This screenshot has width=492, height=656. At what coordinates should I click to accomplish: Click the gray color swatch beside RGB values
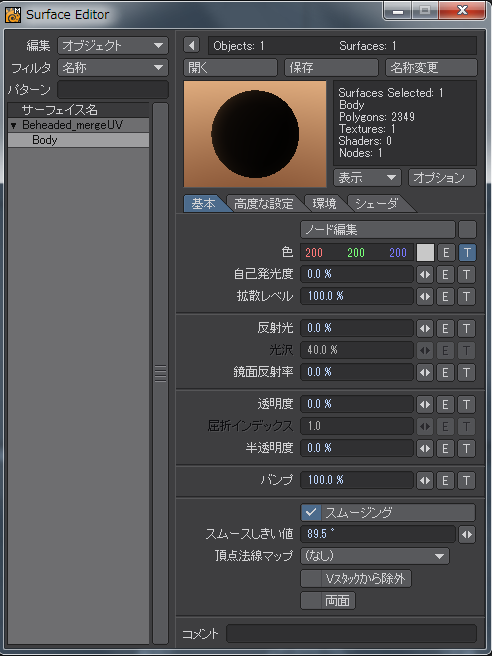[x=425, y=253]
